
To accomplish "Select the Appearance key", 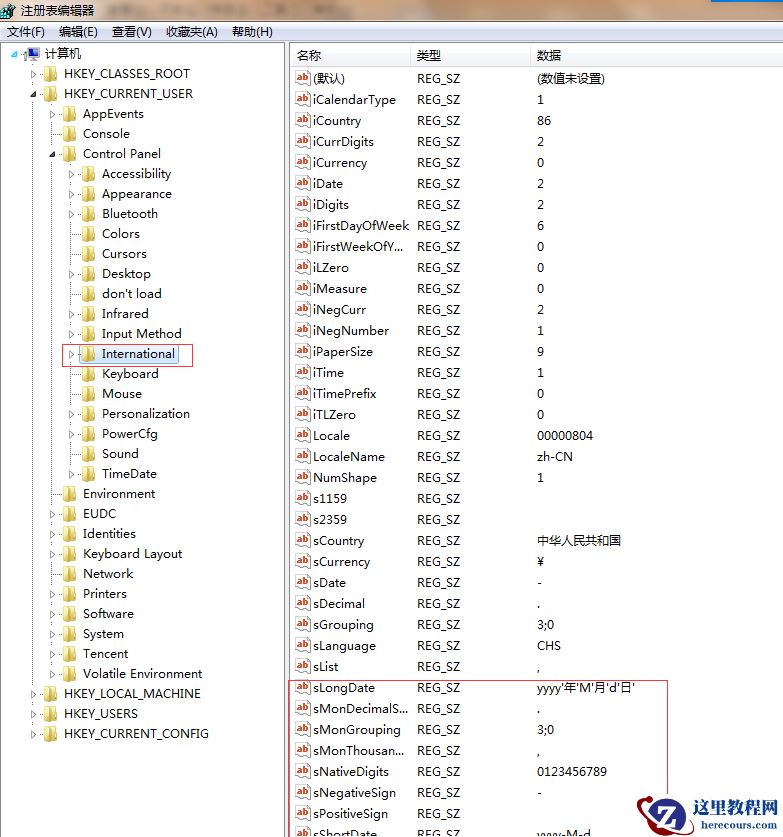I will click(137, 194).
